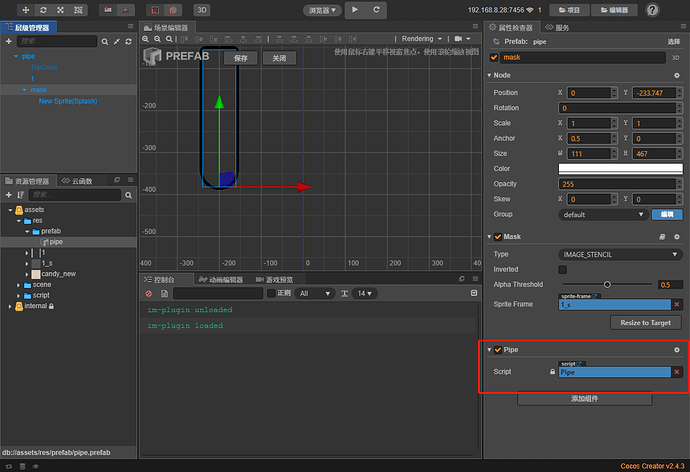Click the zoom out icon in scene editor
The width and height of the screenshot is (690, 472).
157,39
